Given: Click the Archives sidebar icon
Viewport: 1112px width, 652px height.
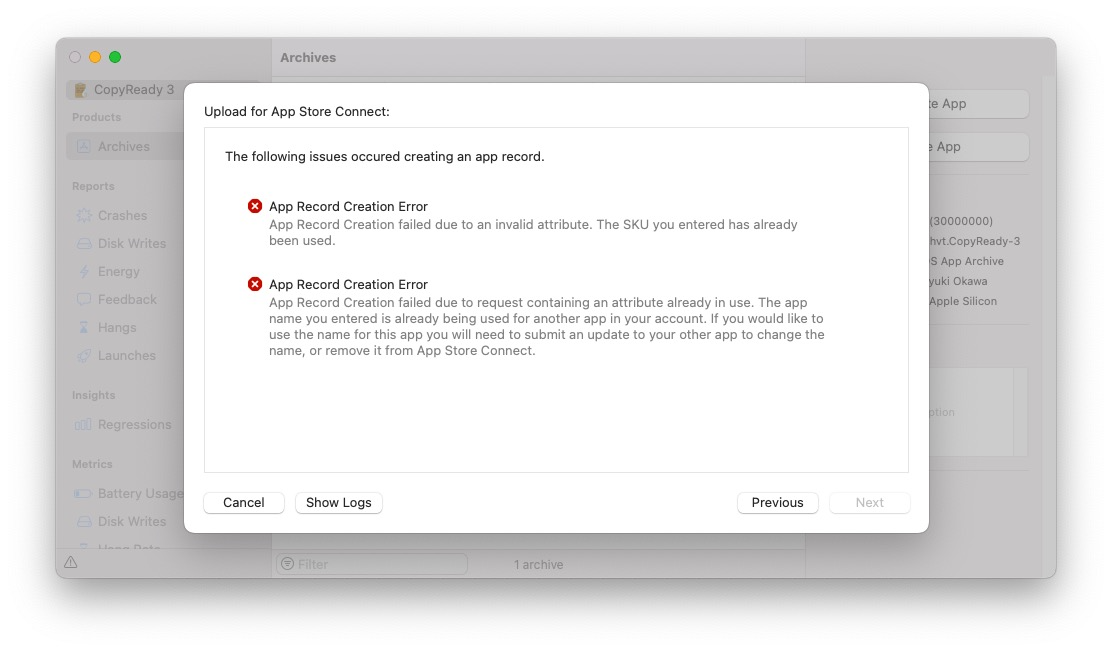Looking at the screenshot, I should pos(84,146).
